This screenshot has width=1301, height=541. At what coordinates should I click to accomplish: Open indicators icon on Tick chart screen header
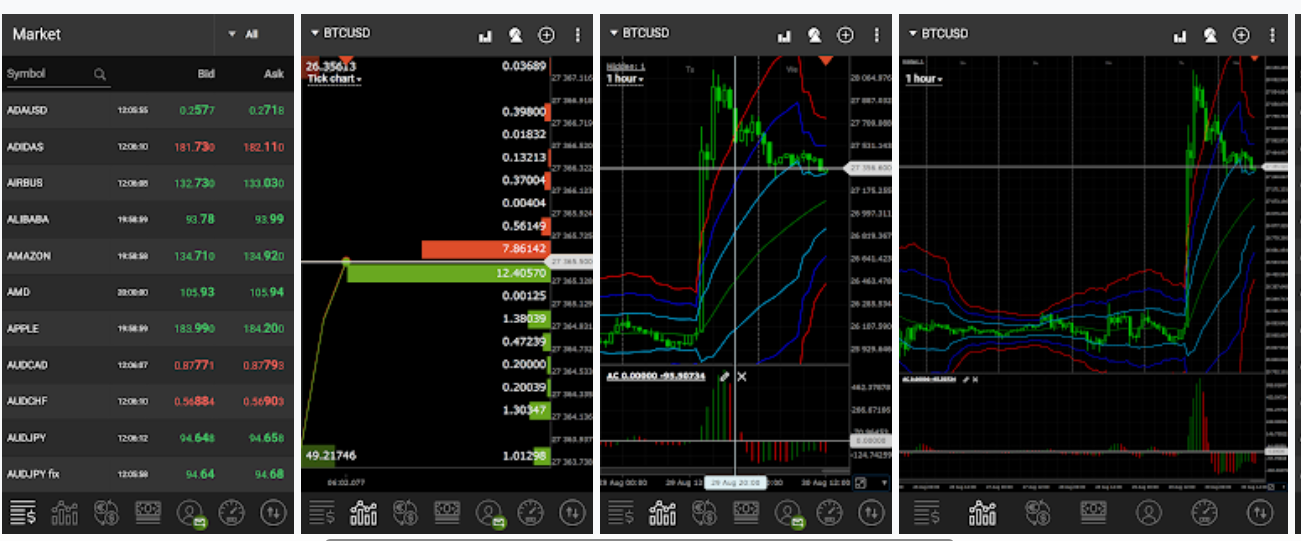click(516, 35)
